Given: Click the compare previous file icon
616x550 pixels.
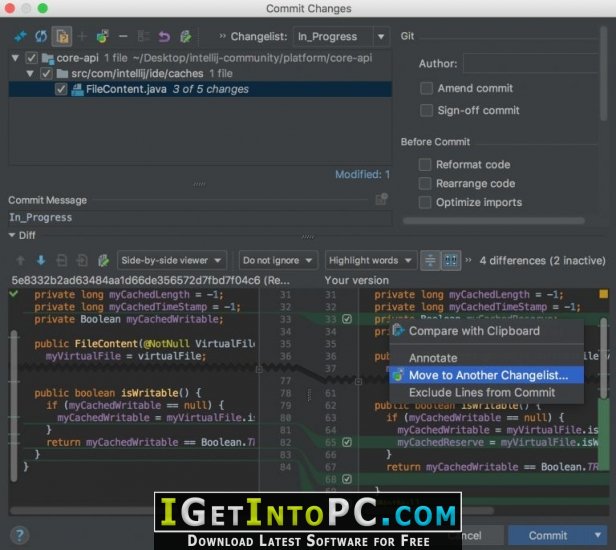Looking at the screenshot, I should point(62,260).
